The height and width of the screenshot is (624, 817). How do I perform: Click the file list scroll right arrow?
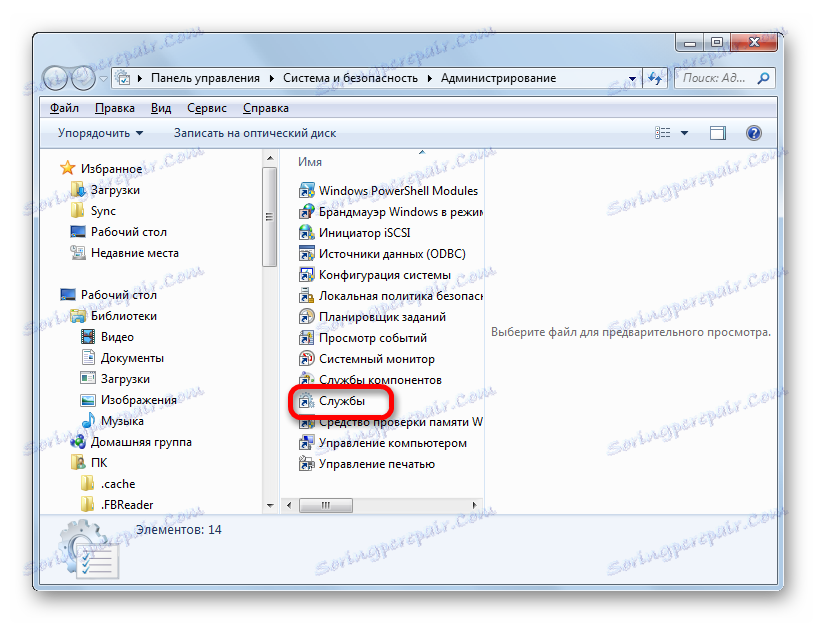coord(474,505)
